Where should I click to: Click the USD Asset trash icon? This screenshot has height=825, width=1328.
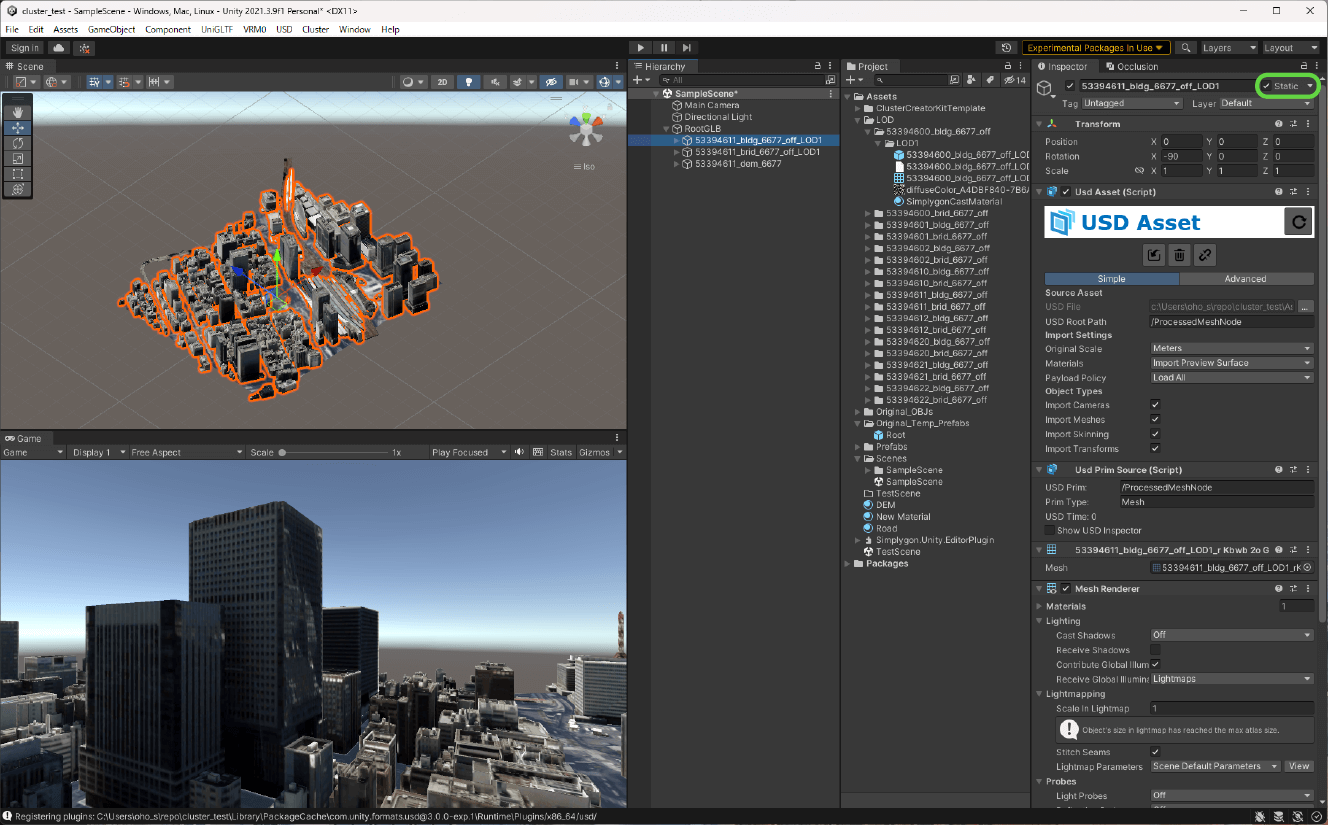pos(1179,255)
